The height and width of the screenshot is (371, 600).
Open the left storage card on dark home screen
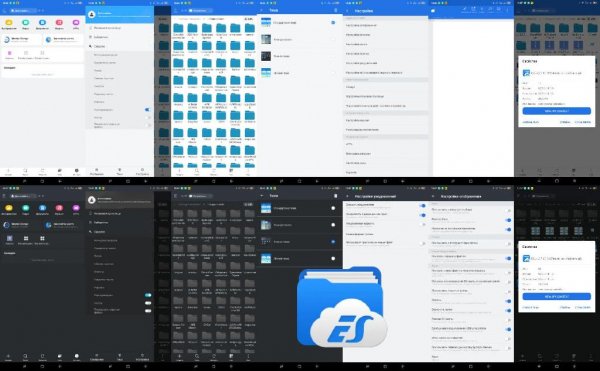click(21, 225)
